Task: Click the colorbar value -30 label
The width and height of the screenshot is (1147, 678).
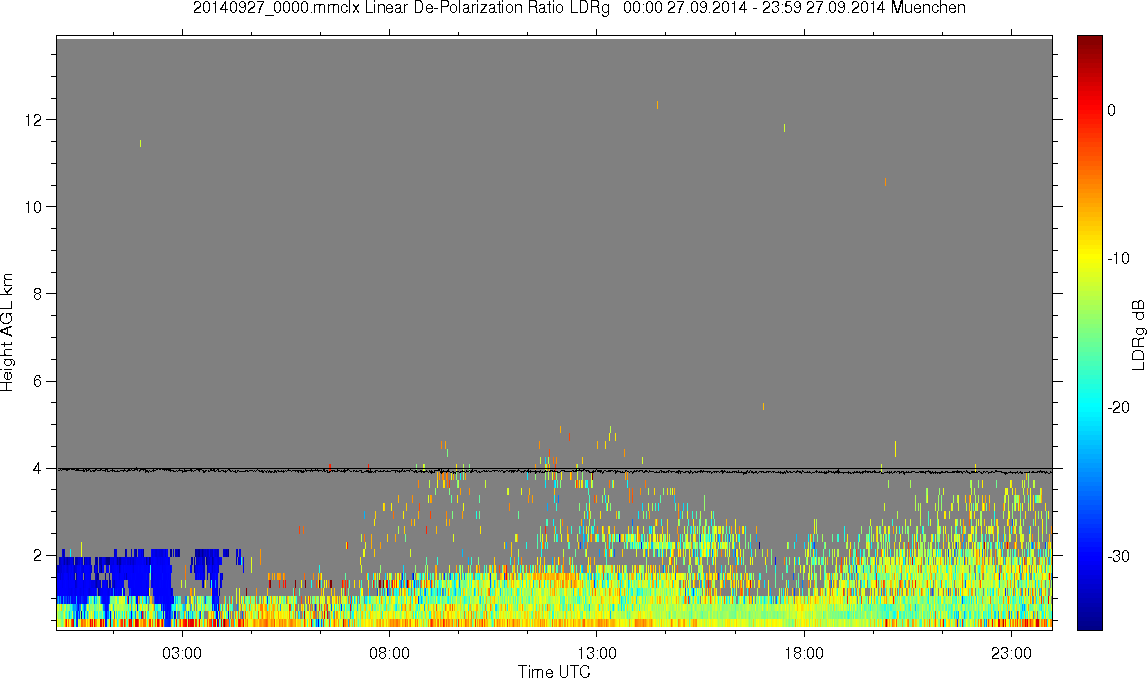Action: 1118,557
